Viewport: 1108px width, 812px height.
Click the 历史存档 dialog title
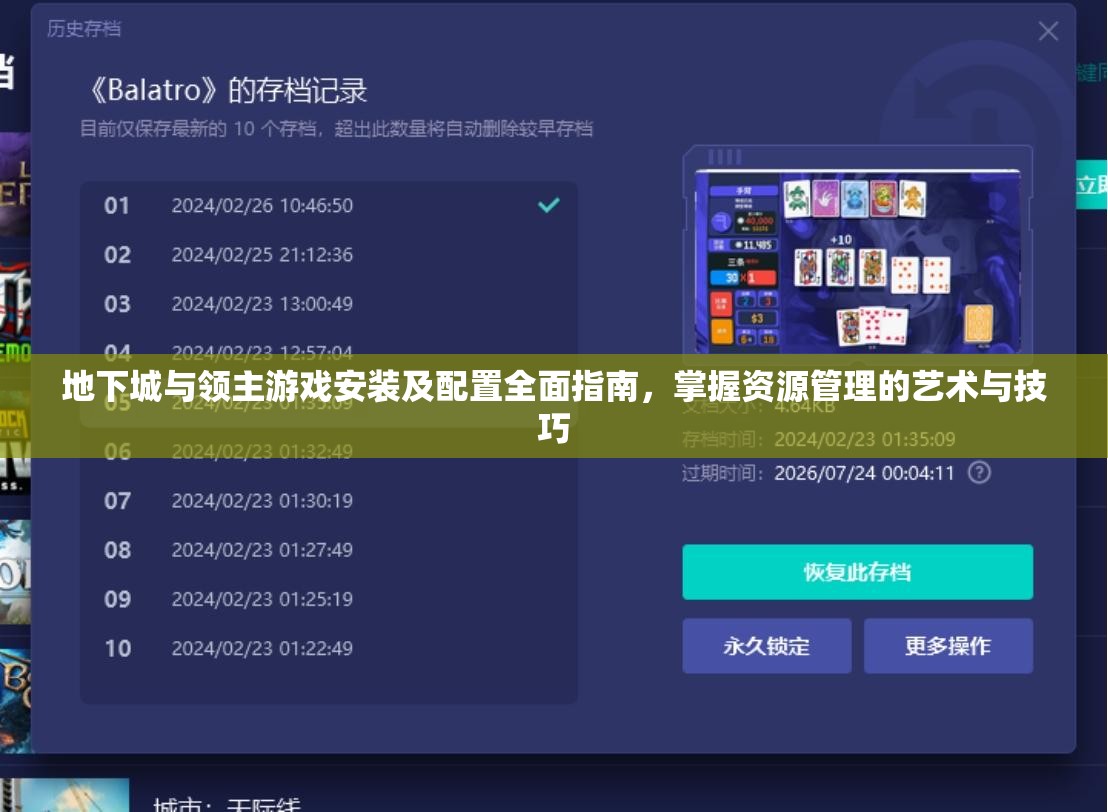click(x=84, y=28)
